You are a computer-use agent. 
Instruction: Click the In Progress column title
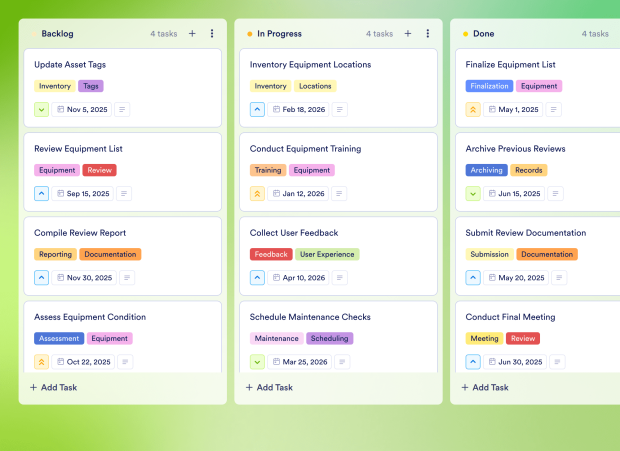pos(280,33)
